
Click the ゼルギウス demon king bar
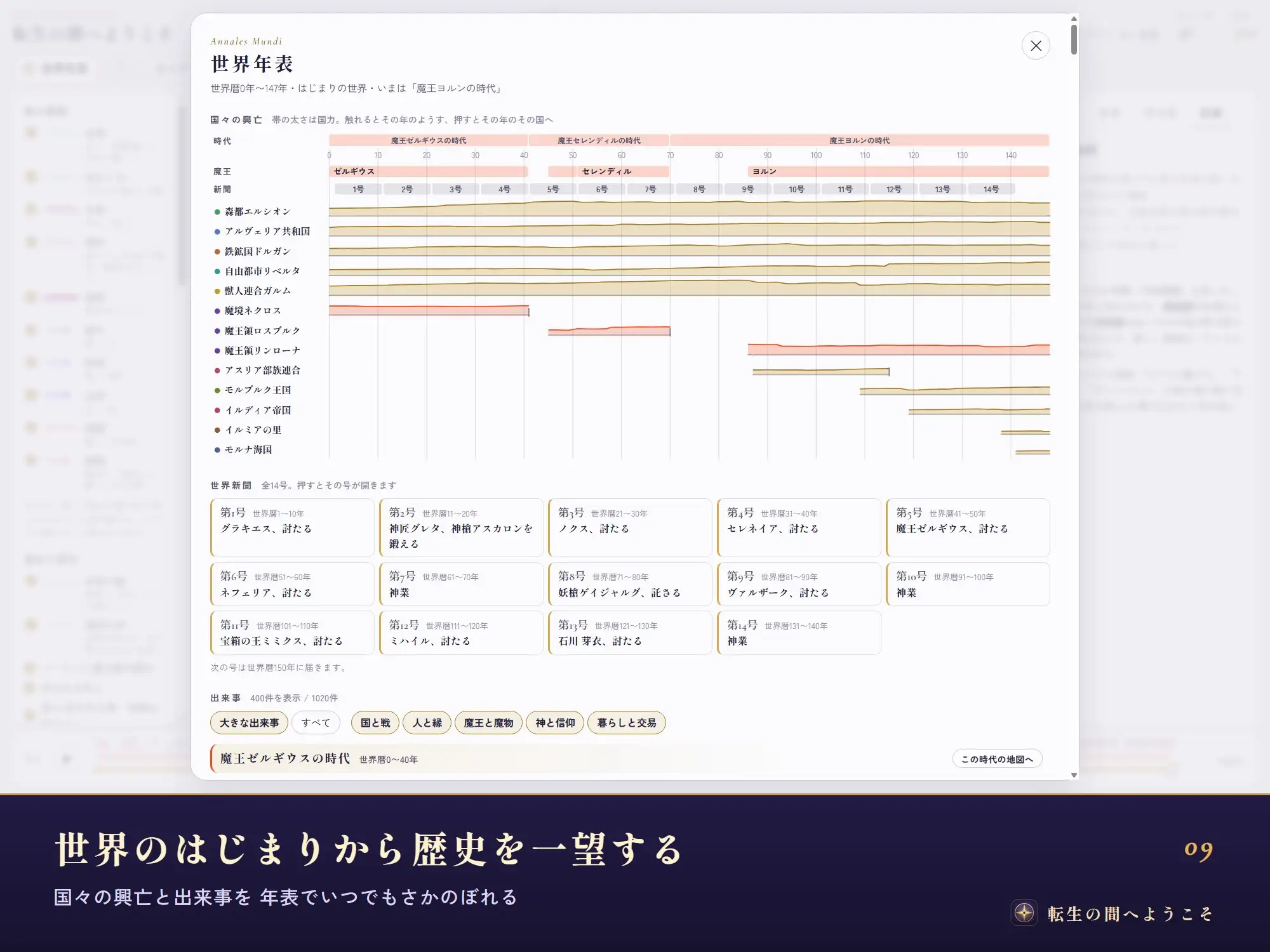click(428, 171)
